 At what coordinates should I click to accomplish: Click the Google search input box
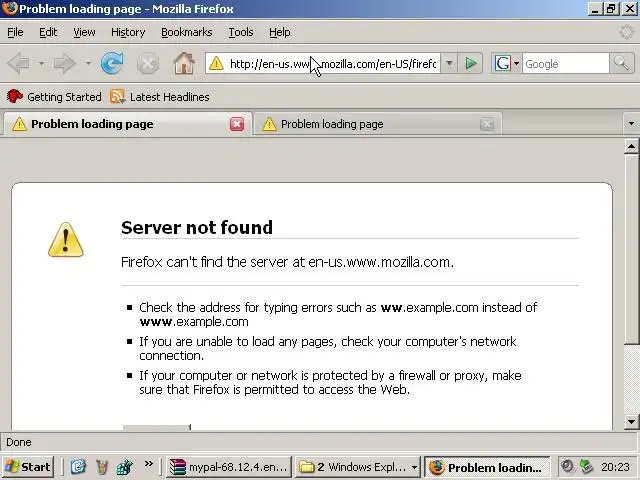click(x=565, y=64)
